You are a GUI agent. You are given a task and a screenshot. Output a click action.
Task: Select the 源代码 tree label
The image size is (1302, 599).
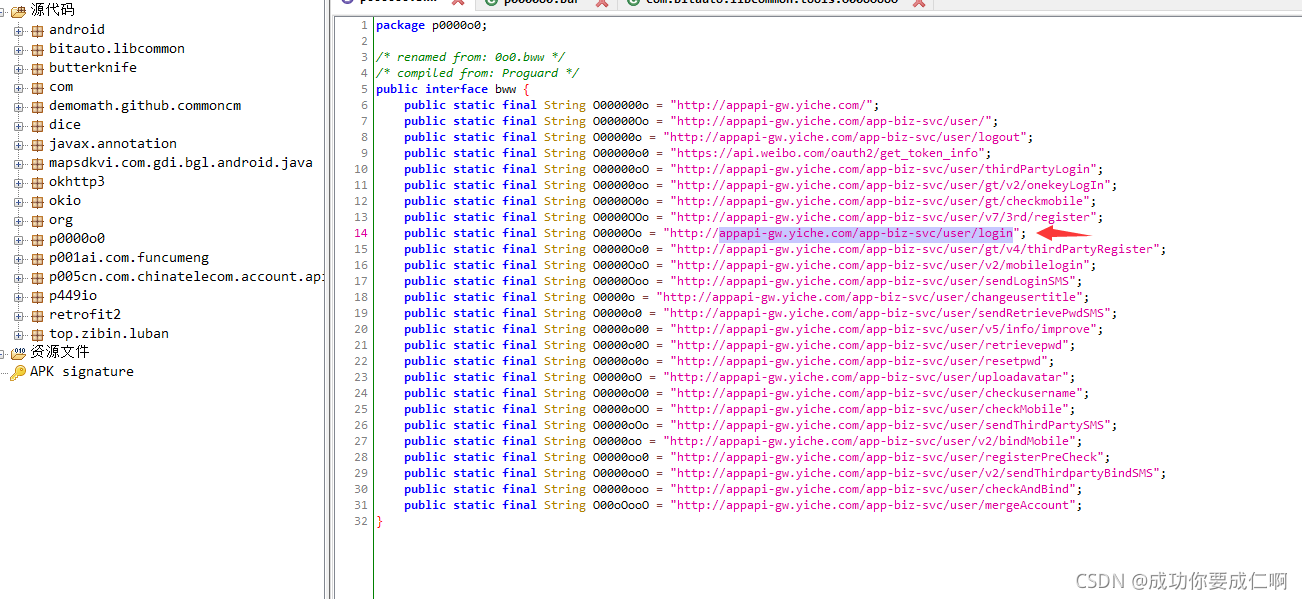click(53, 10)
